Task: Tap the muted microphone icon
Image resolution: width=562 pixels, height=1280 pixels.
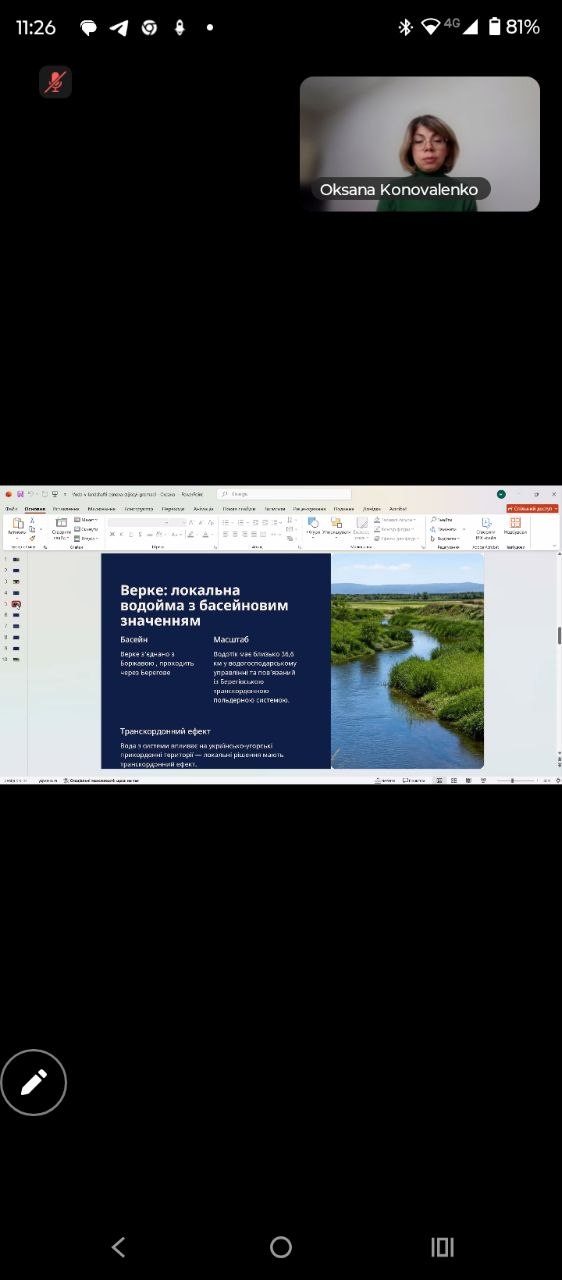Action: click(56, 82)
